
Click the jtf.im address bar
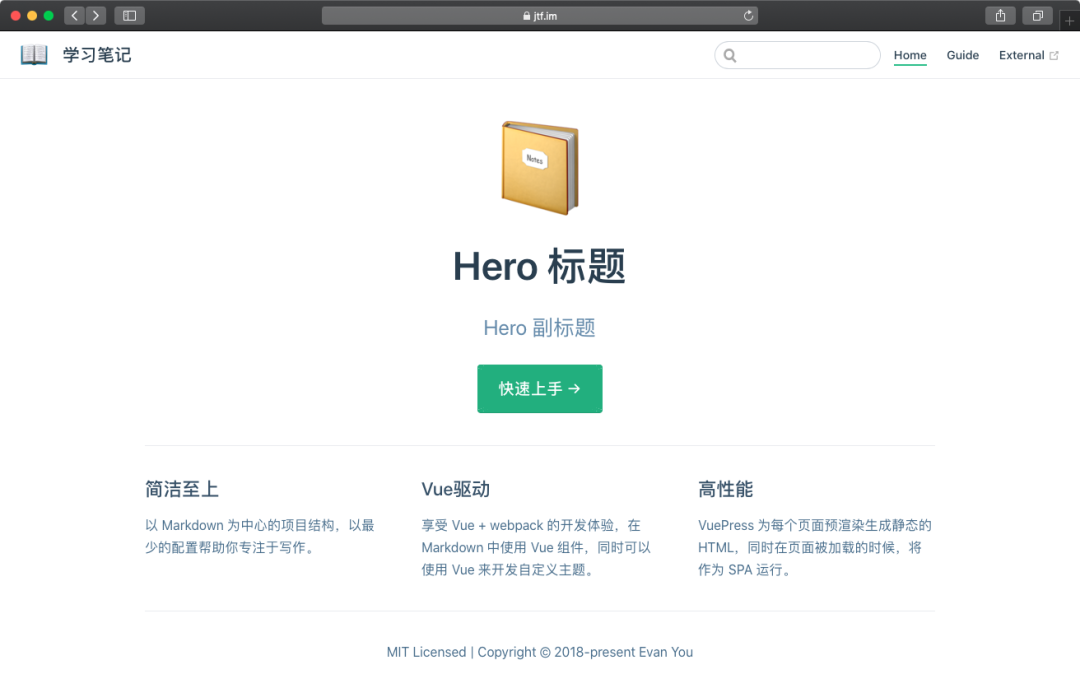(x=539, y=16)
